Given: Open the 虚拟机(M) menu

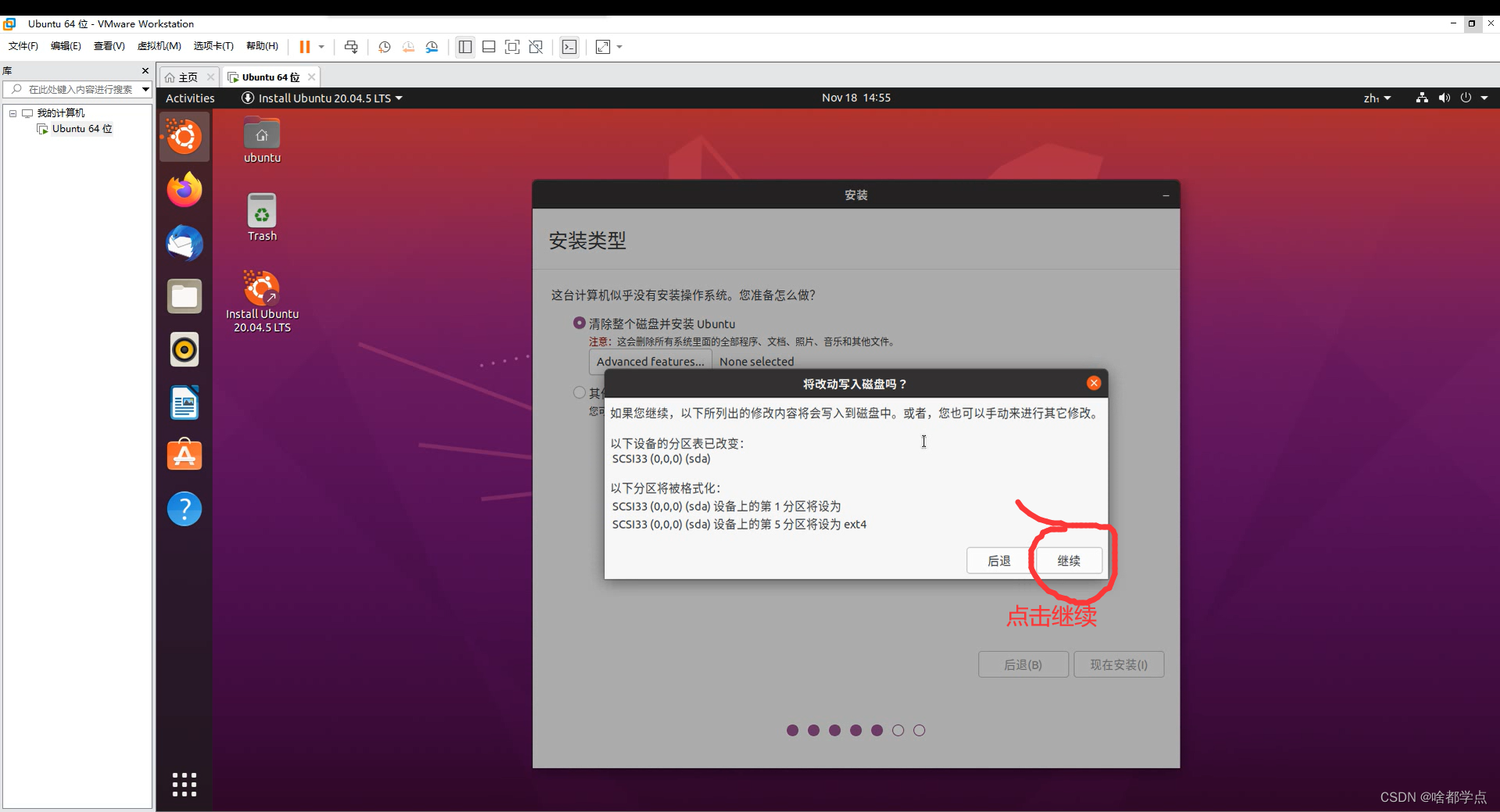Looking at the screenshot, I should [159, 46].
